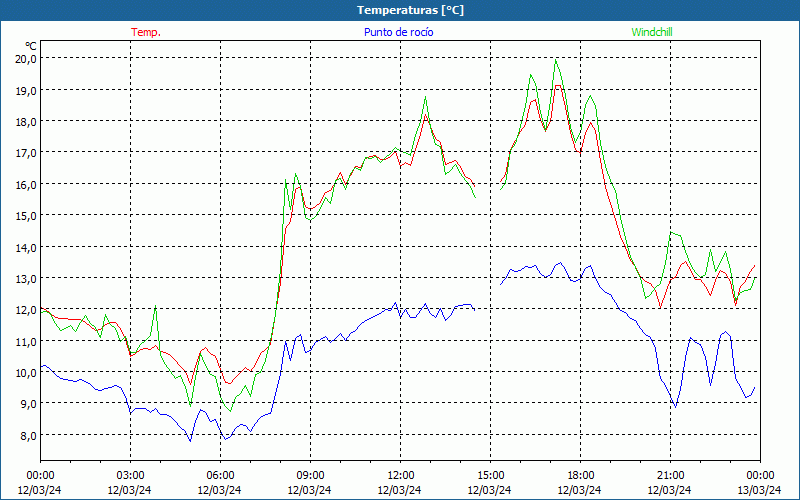Click the 18:00 time axis label
This screenshot has width=800, height=500.
(x=580, y=476)
